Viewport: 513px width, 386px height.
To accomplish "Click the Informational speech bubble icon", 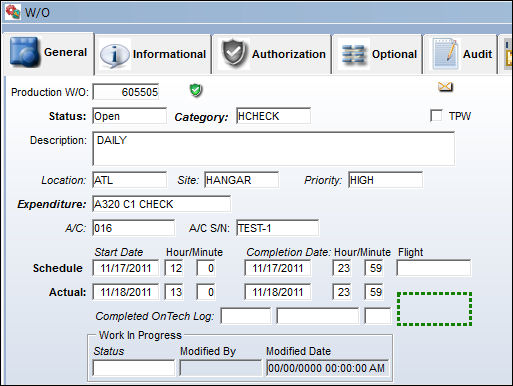I will [x=114, y=55].
